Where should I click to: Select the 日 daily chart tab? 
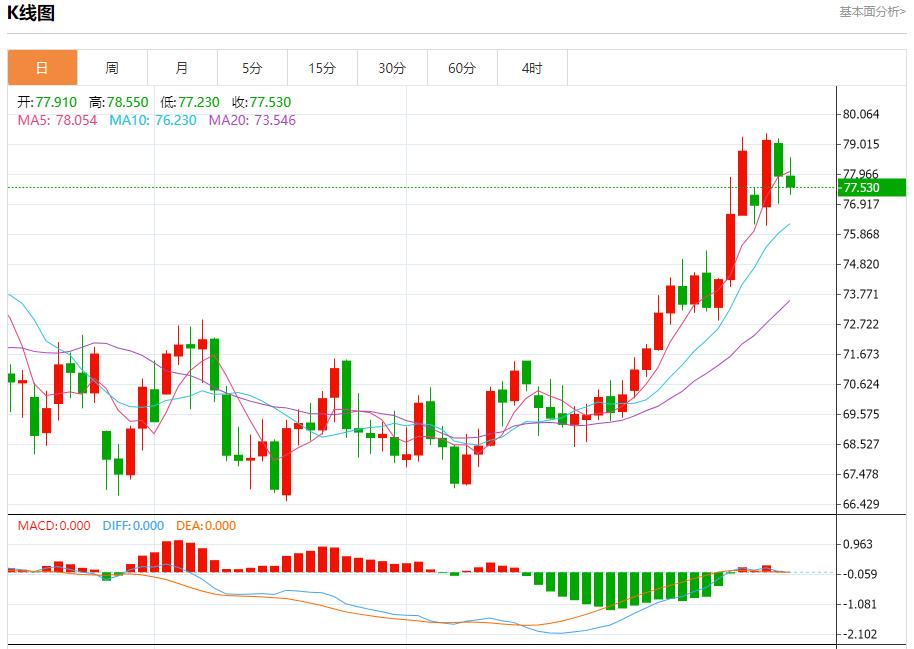pyautogui.click(x=42, y=68)
